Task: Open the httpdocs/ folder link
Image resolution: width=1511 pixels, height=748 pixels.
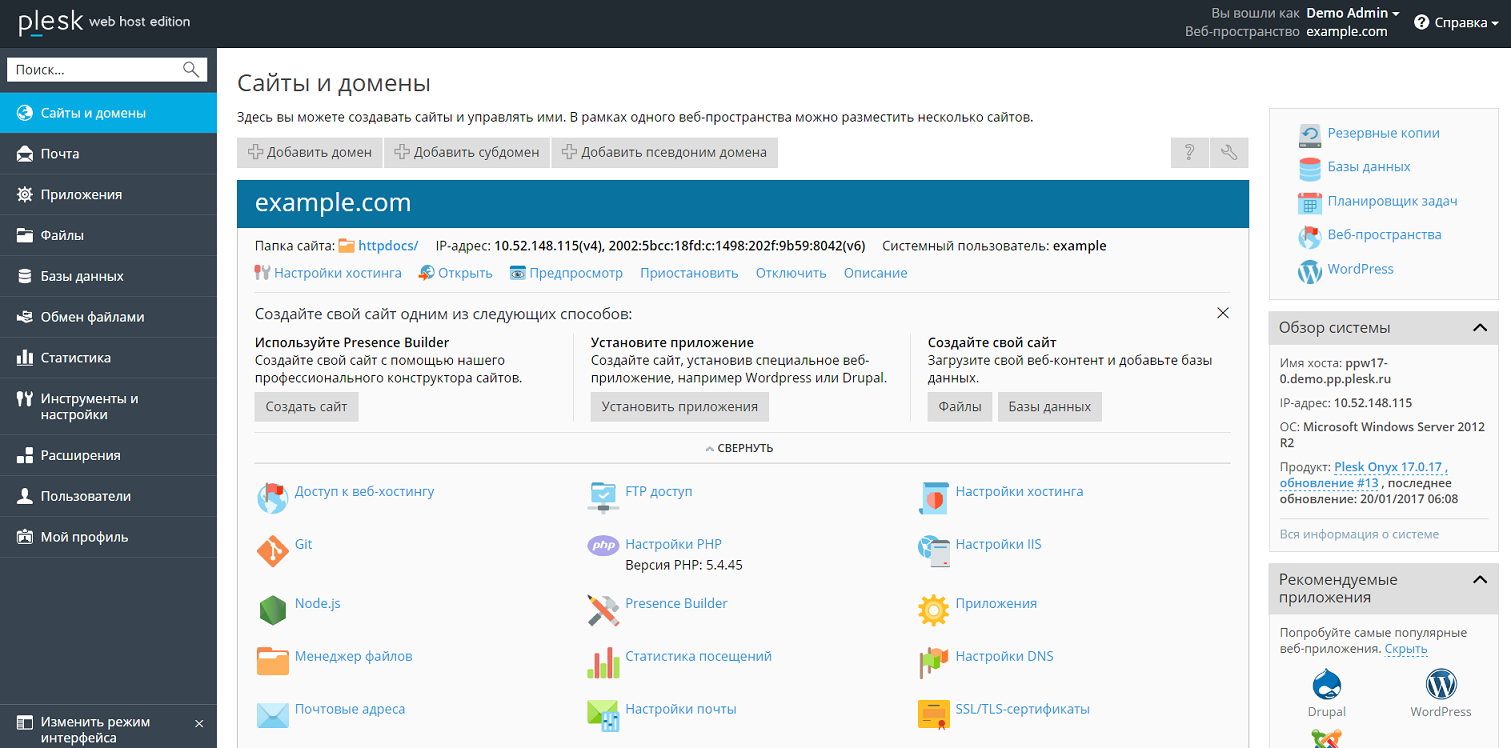Action: pyautogui.click(x=388, y=246)
